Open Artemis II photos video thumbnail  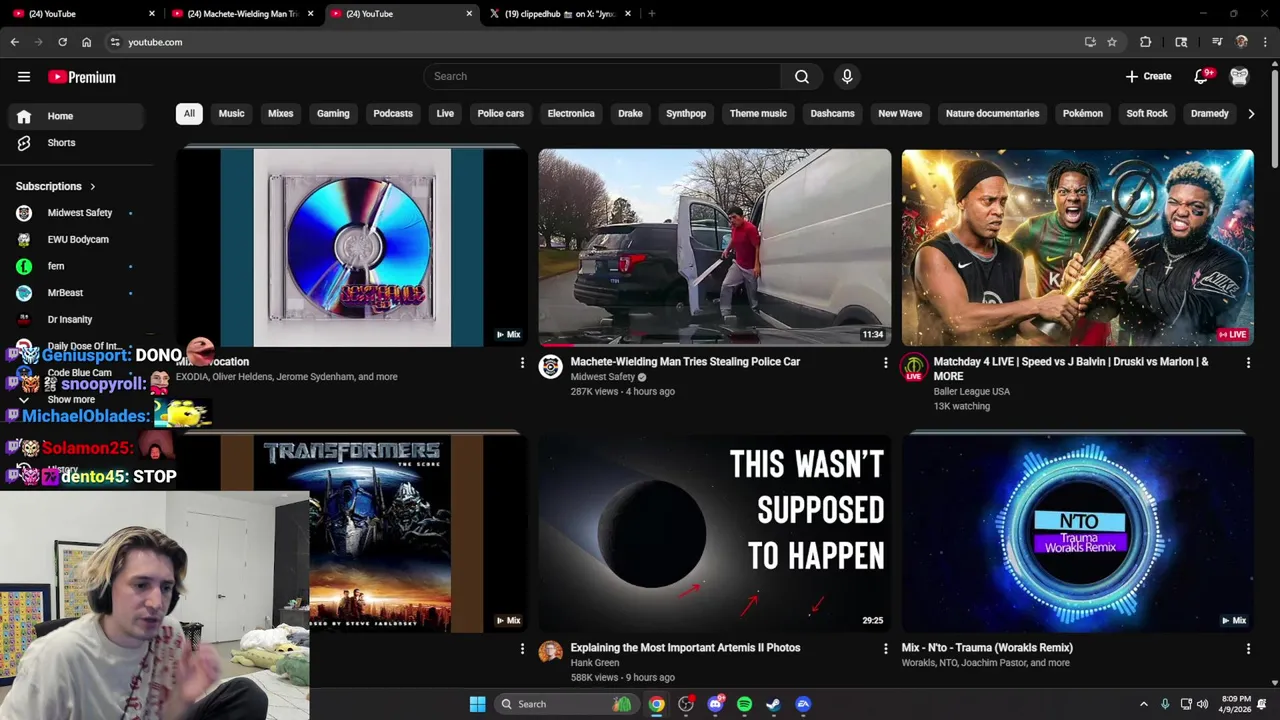tap(714, 533)
